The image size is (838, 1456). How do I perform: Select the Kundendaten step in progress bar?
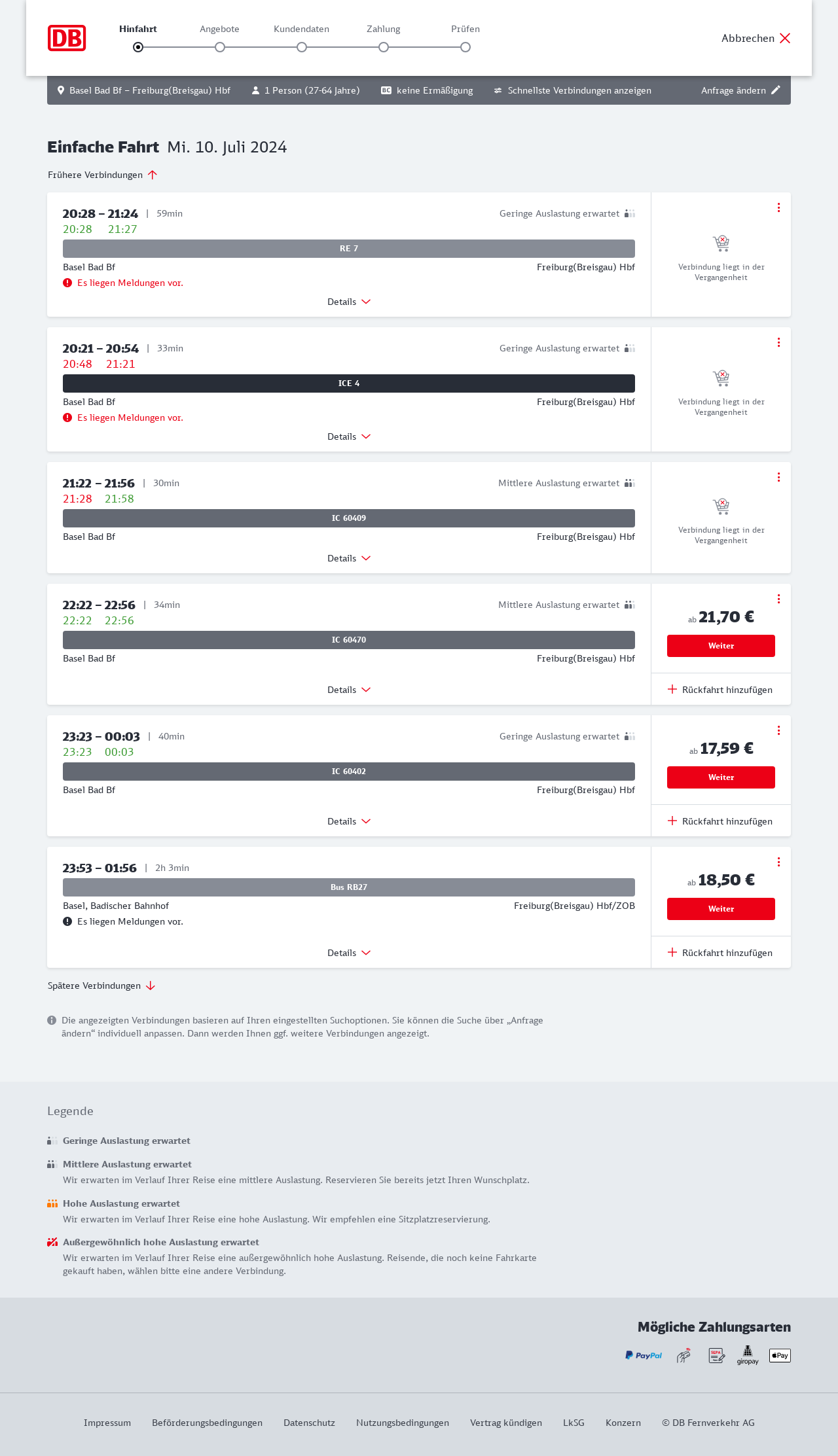[302, 46]
